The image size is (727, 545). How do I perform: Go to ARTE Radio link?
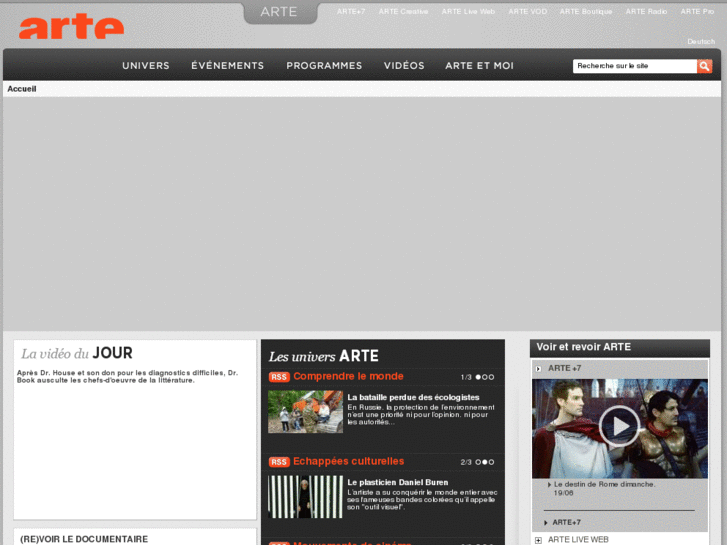tap(646, 12)
